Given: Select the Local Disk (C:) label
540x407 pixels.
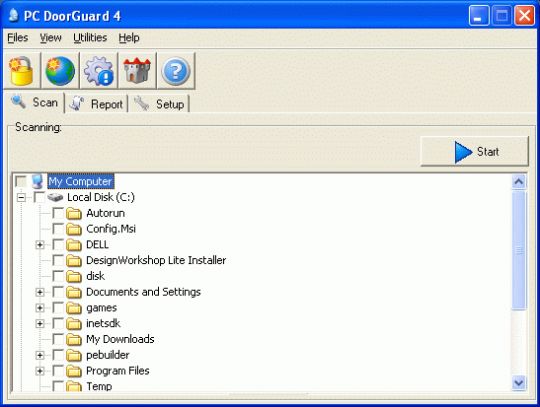Looking at the screenshot, I should pyautogui.click(x=101, y=197).
